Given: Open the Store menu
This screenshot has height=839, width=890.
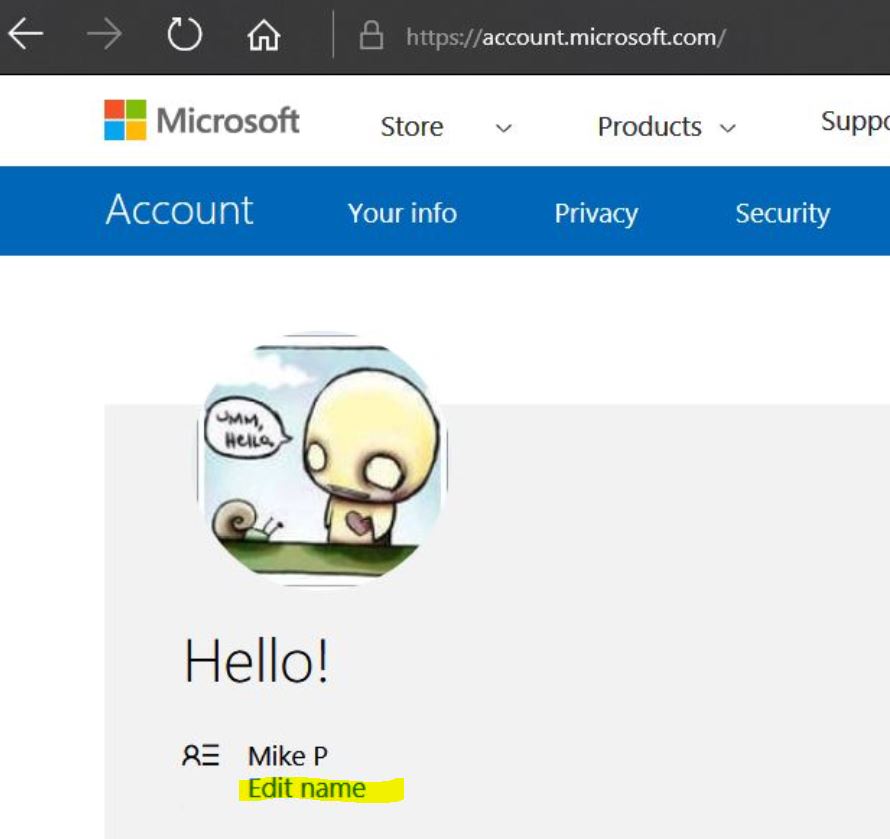Looking at the screenshot, I should (x=412, y=127).
